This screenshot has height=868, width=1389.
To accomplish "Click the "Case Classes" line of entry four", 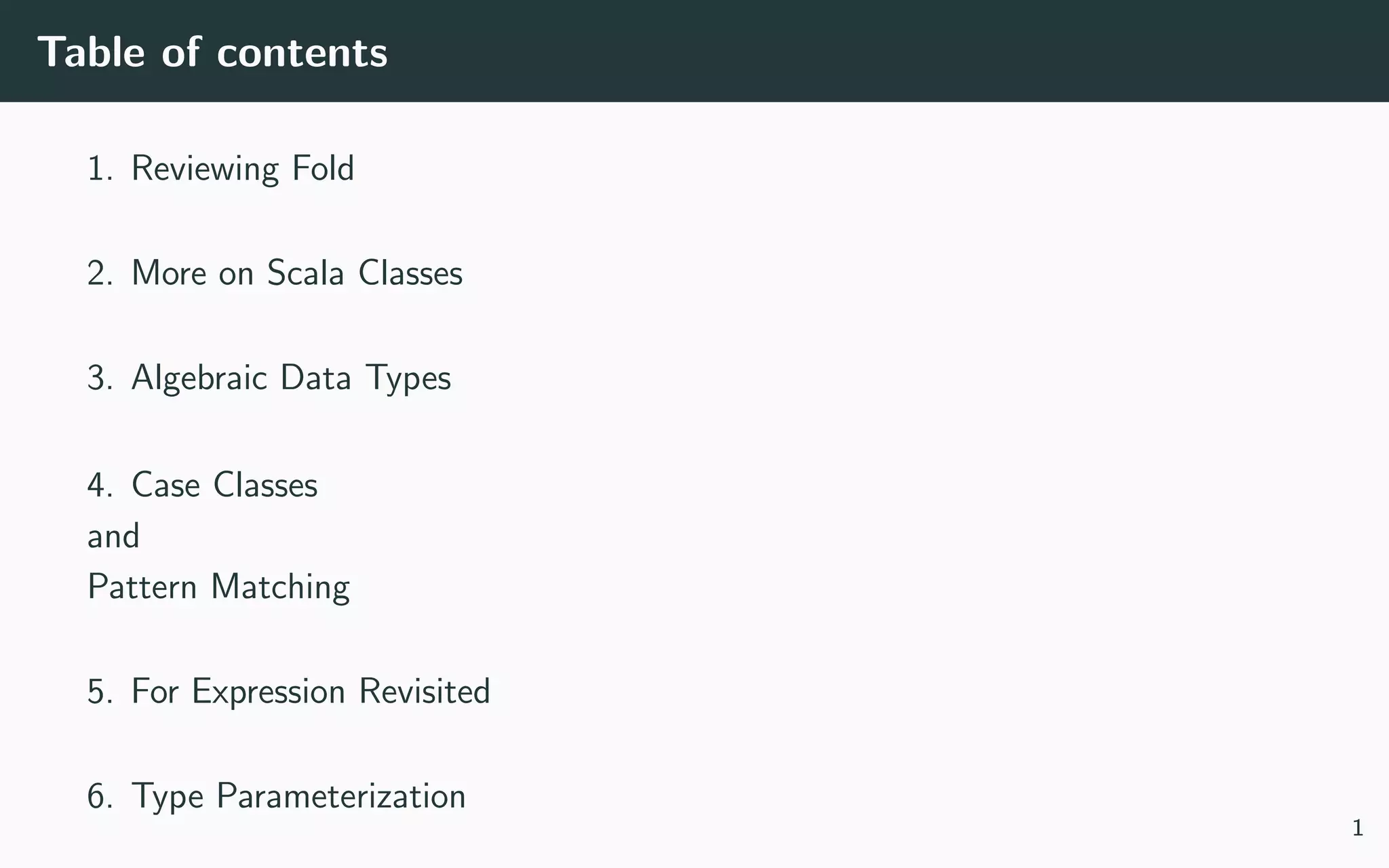I will tap(224, 486).
